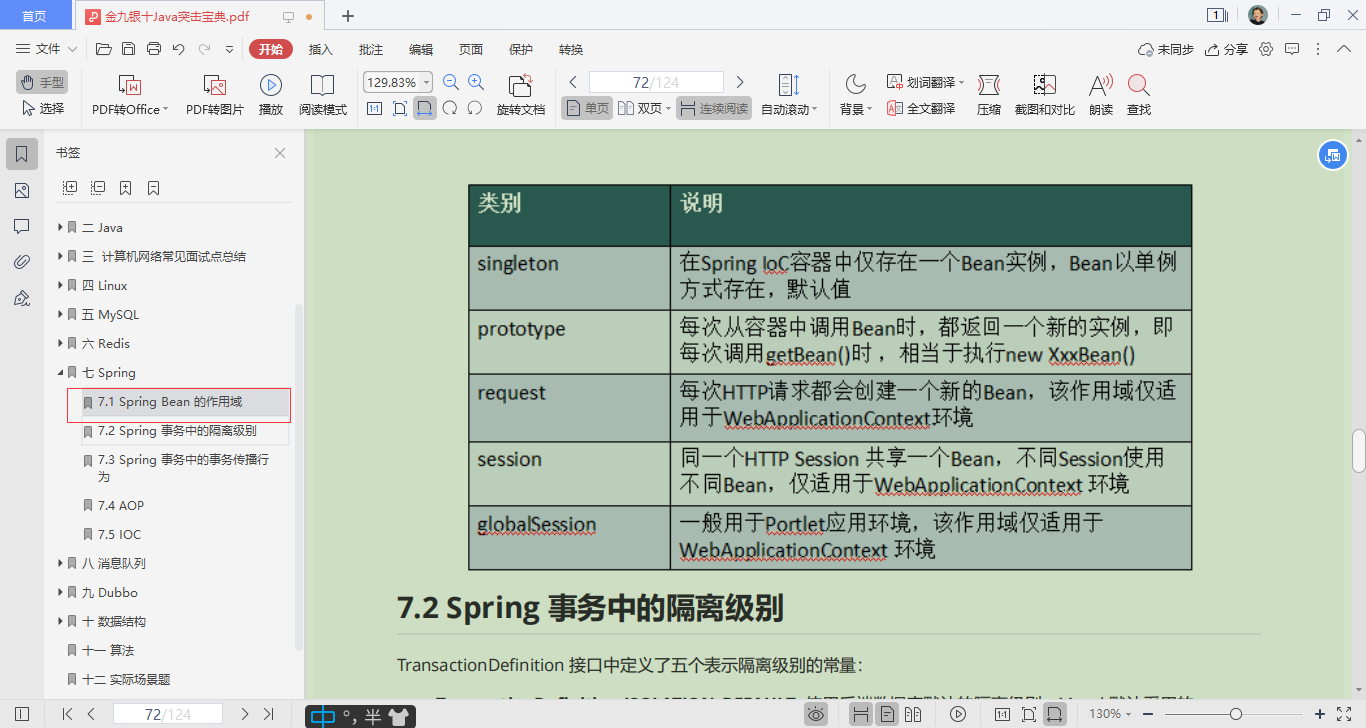Viewport: 1366px width, 728px height.
Task: Expand the 五 MySQL bookmark
Action: (x=60, y=315)
